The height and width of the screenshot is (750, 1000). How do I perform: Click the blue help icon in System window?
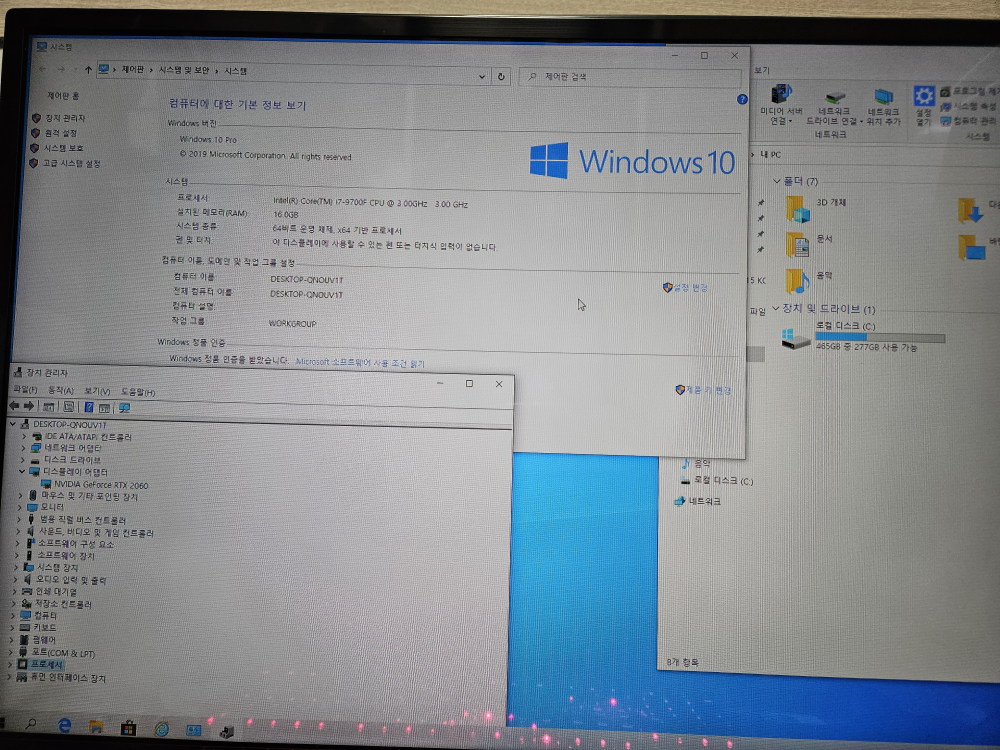point(742,99)
